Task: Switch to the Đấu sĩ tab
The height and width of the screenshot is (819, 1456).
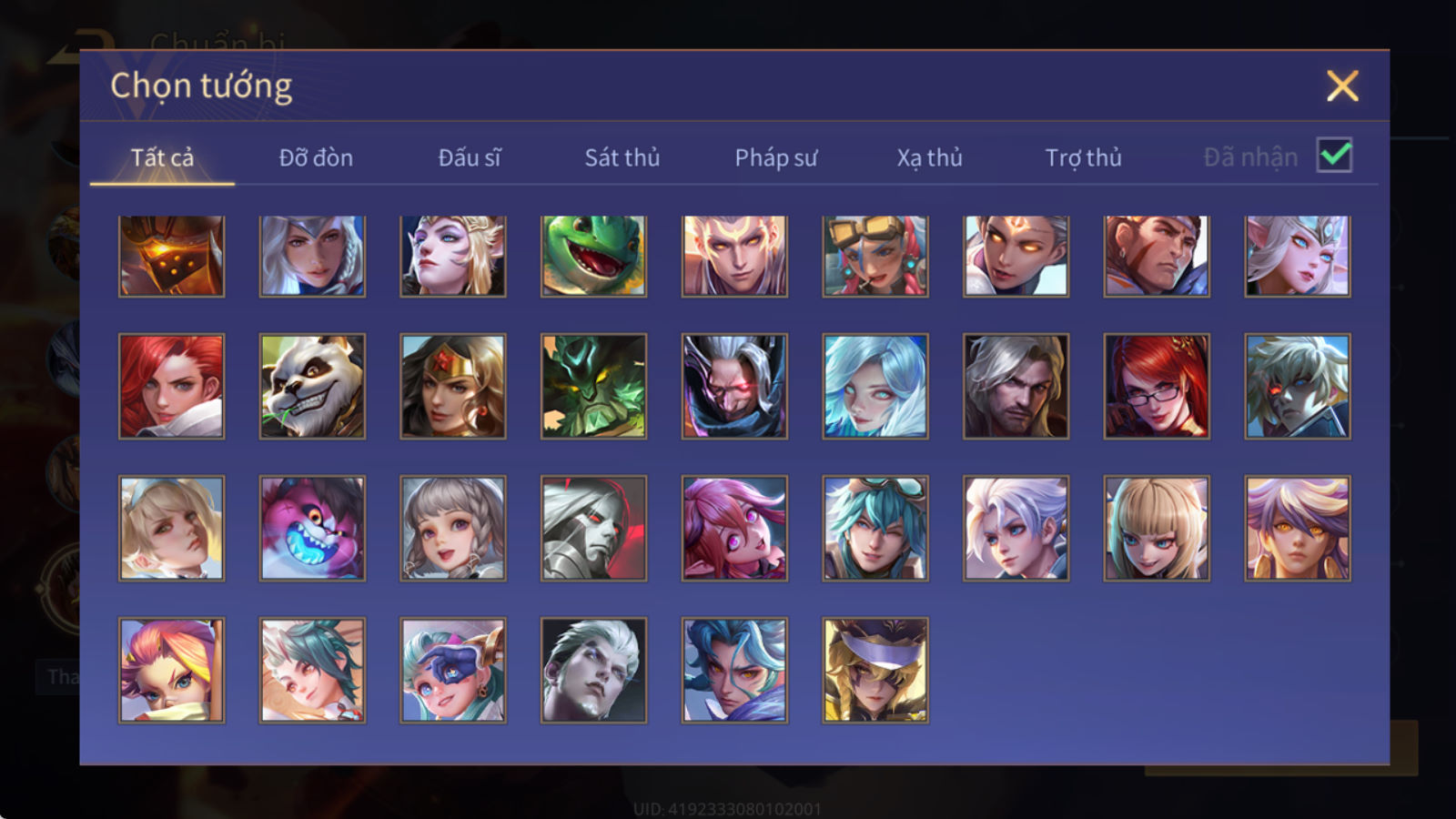Action: coord(470,157)
